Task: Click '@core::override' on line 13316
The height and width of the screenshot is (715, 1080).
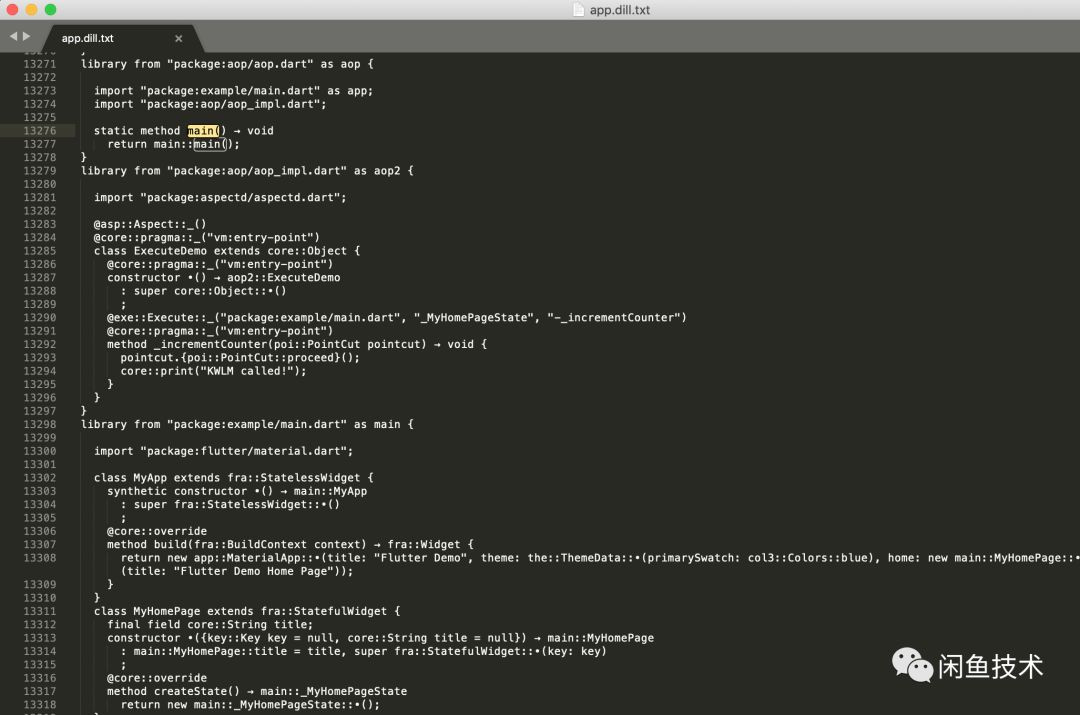Action: (x=157, y=678)
